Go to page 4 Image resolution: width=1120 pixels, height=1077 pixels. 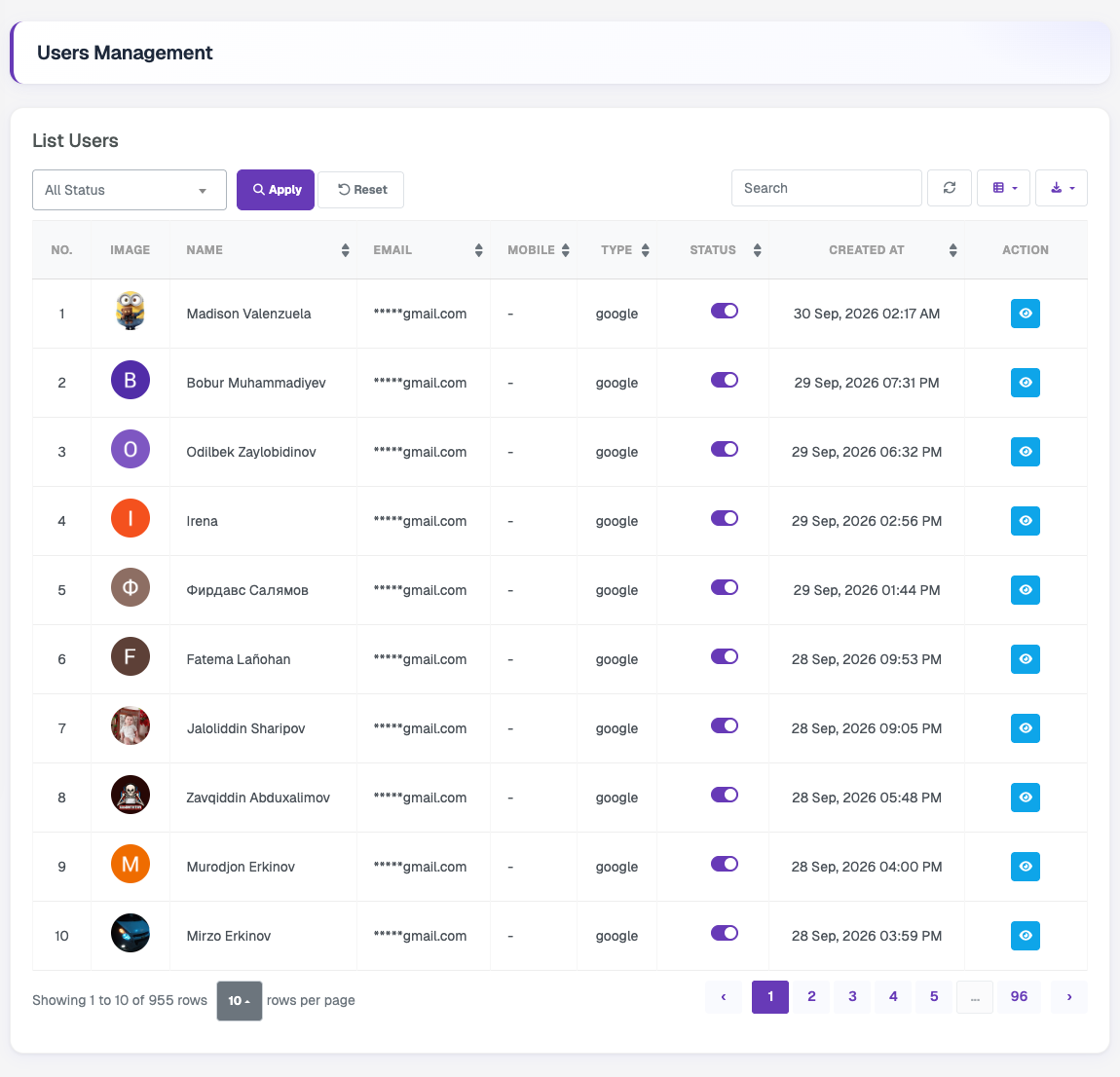pyautogui.click(x=893, y=997)
